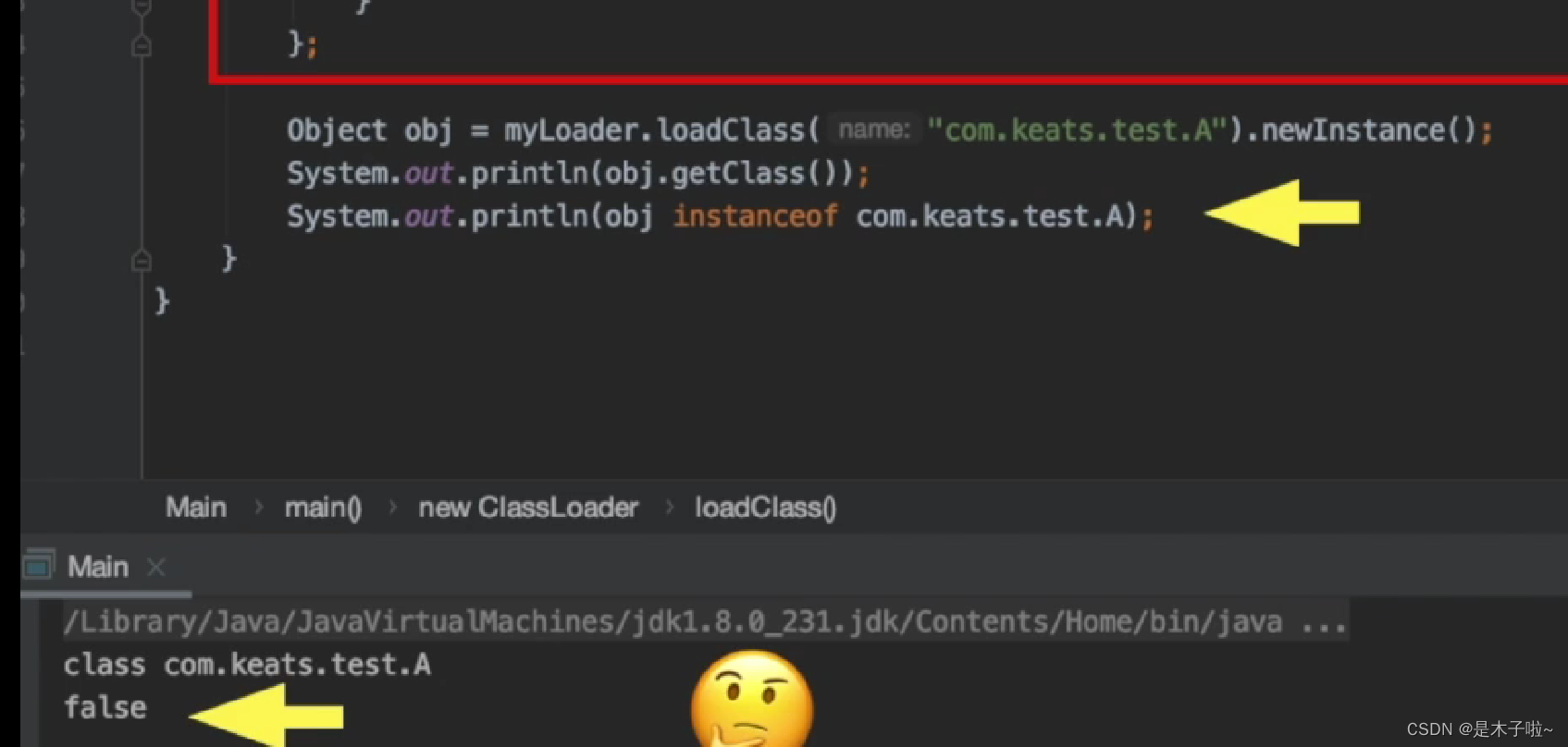Select Main in the breadcrumb bar
Image resolution: width=1568 pixels, height=747 pixels.
pyautogui.click(x=196, y=508)
